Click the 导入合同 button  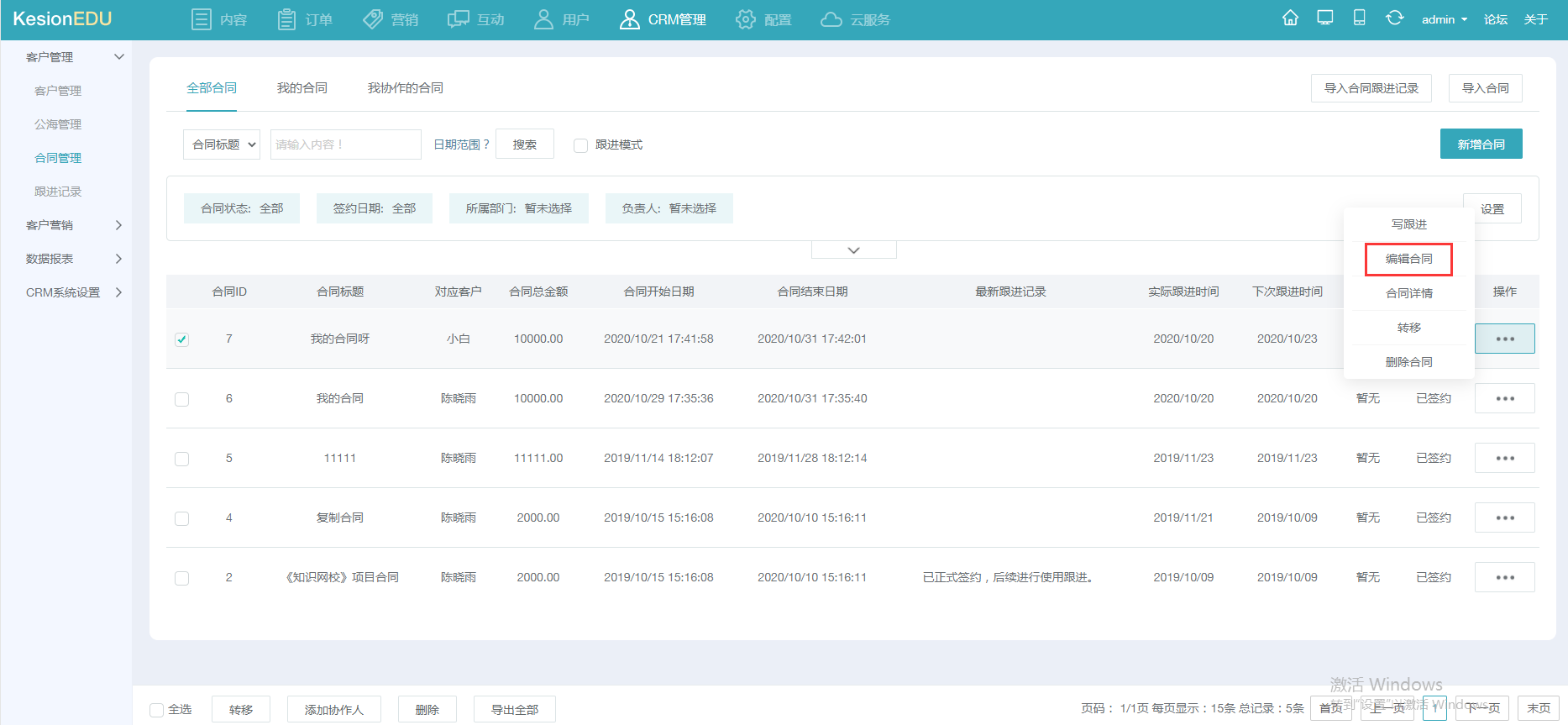(1486, 88)
